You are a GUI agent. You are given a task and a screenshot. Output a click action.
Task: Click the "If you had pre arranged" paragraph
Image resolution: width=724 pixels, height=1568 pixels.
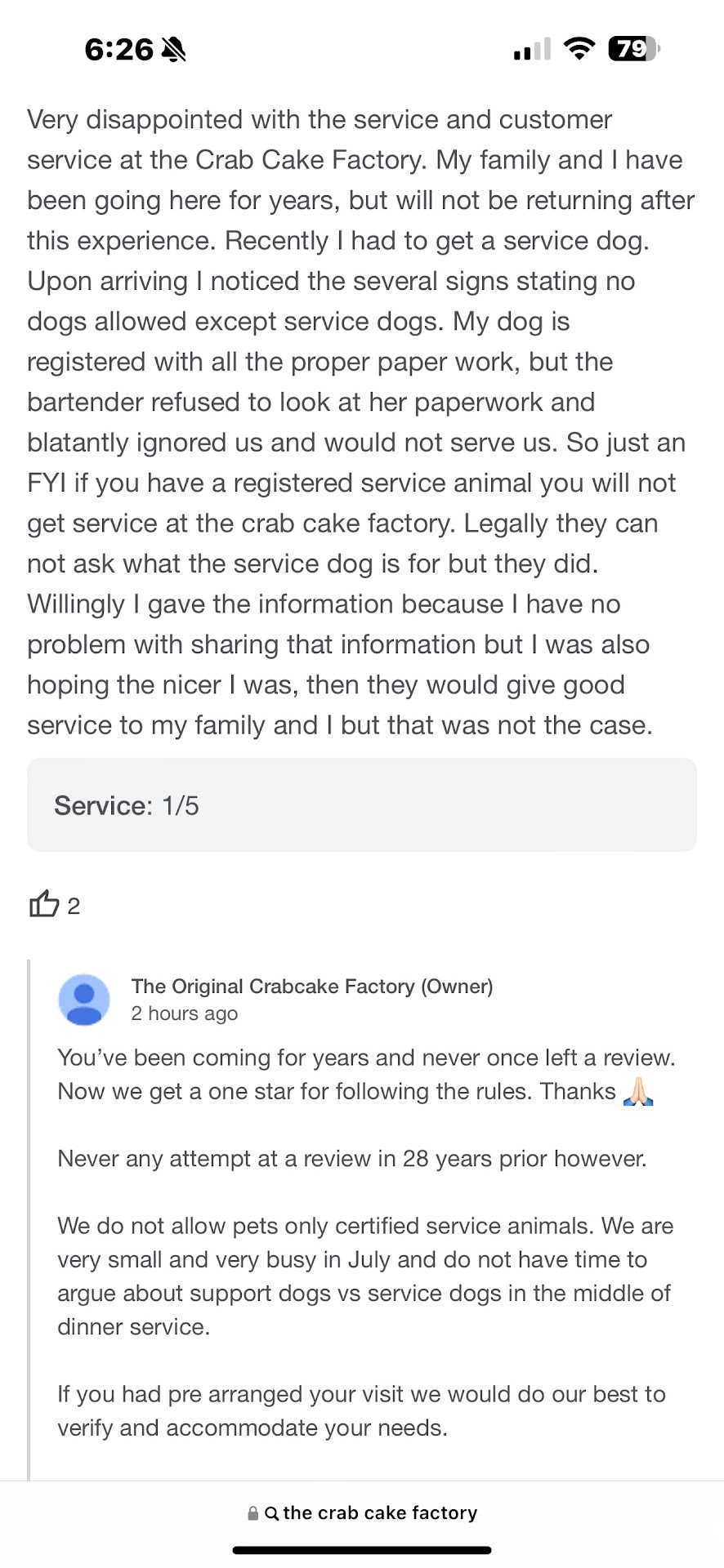[x=361, y=1410]
